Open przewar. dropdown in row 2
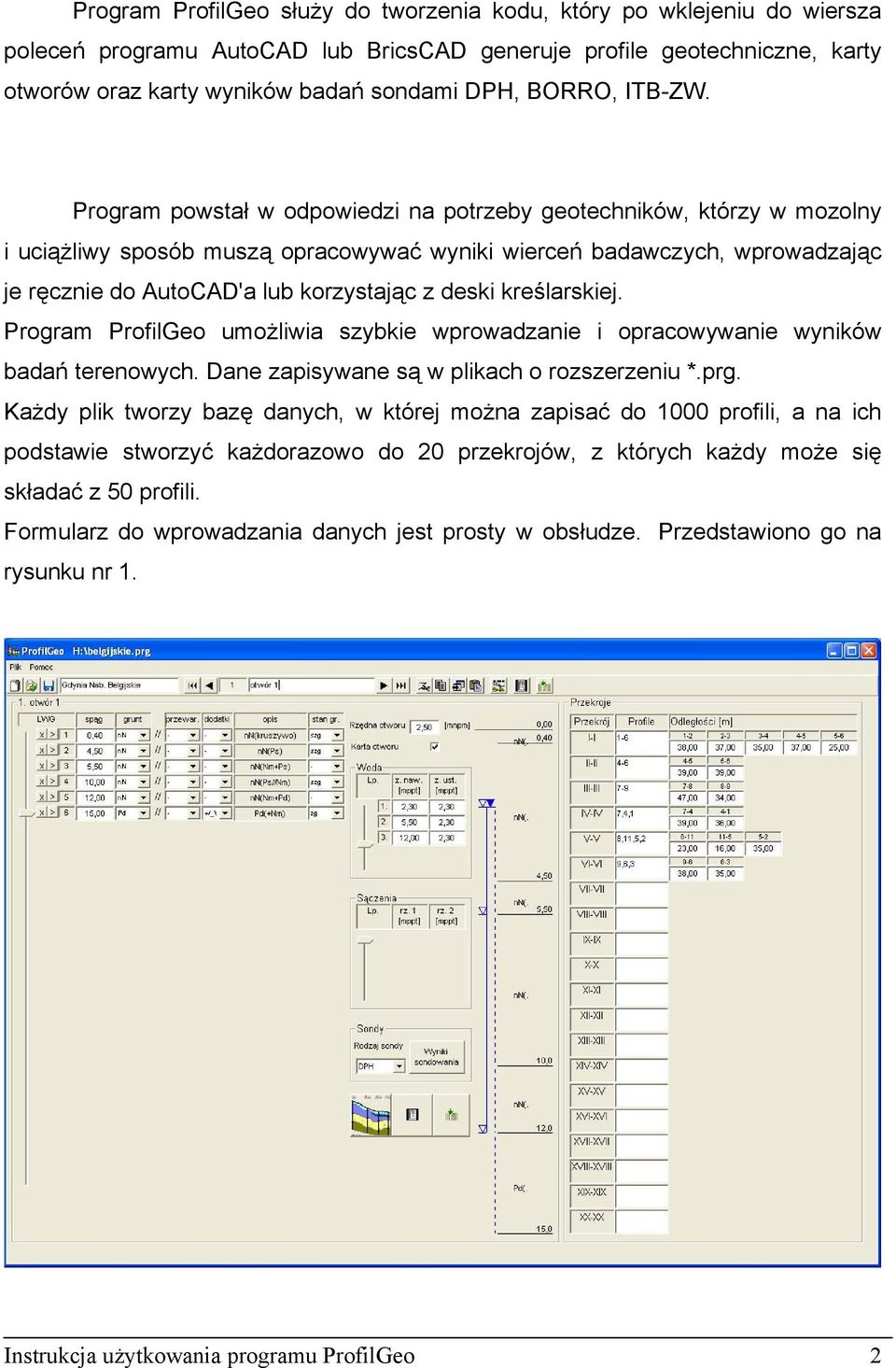The image size is (896, 1368). point(193,750)
